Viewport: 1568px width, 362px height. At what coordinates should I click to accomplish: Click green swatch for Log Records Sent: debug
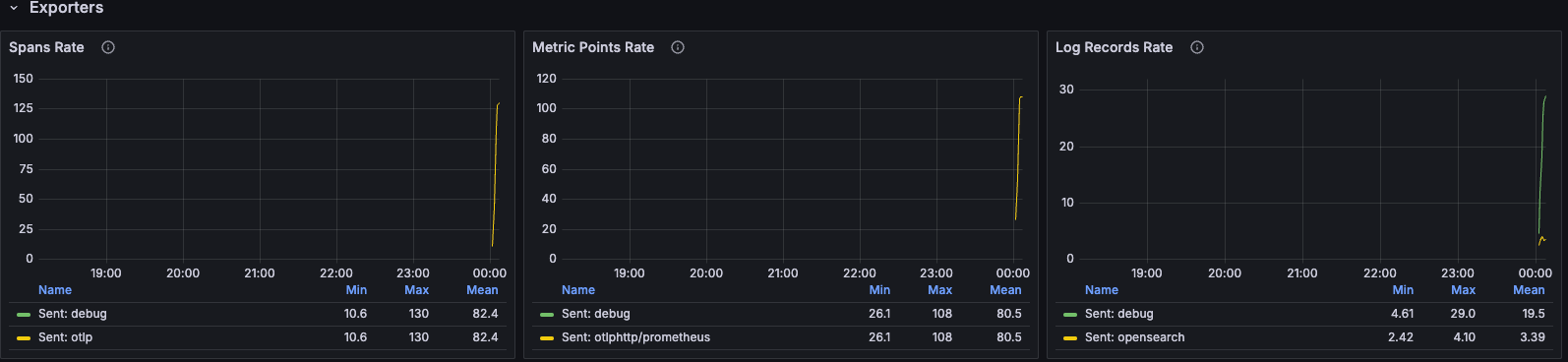click(x=1070, y=315)
